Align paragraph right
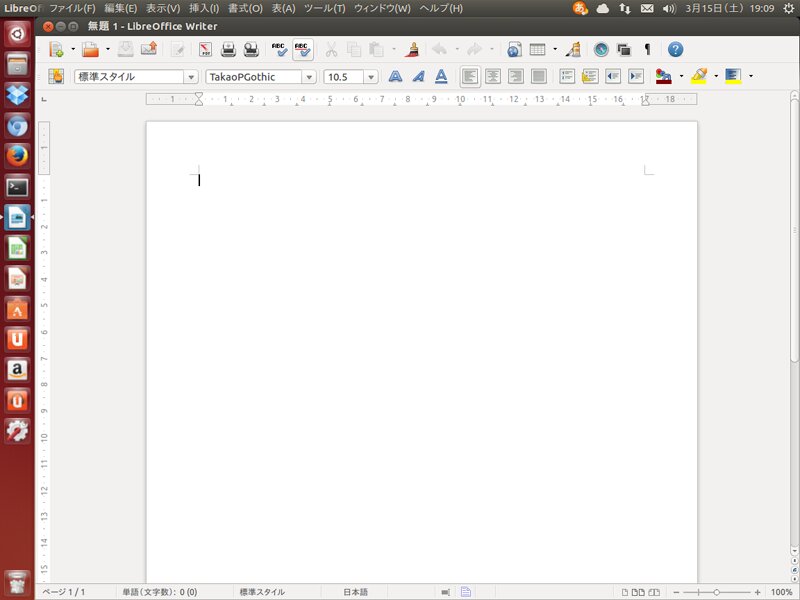 tap(516, 77)
